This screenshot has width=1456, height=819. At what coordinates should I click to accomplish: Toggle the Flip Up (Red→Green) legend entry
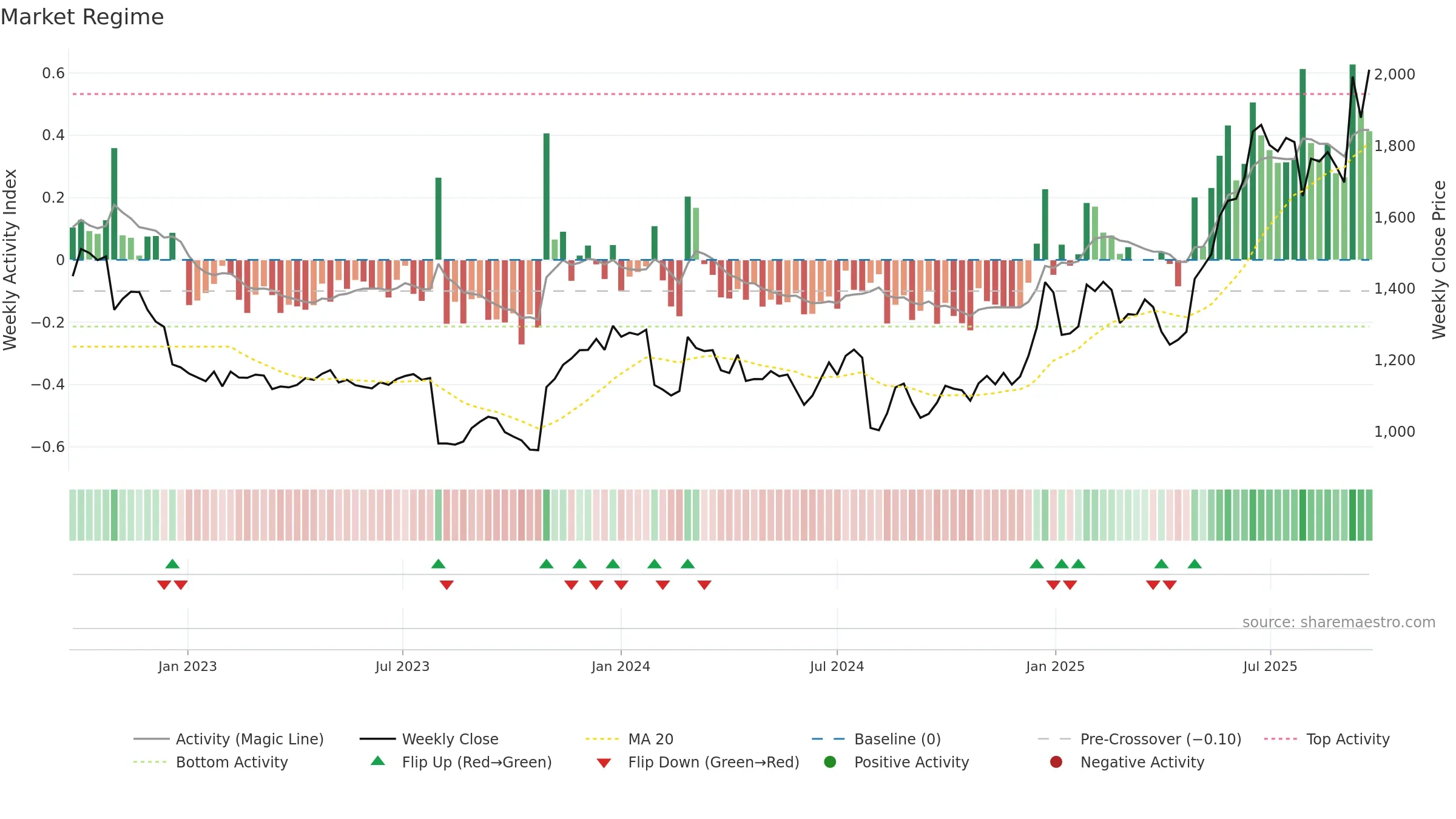pyautogui.click(x=461, y=762)
